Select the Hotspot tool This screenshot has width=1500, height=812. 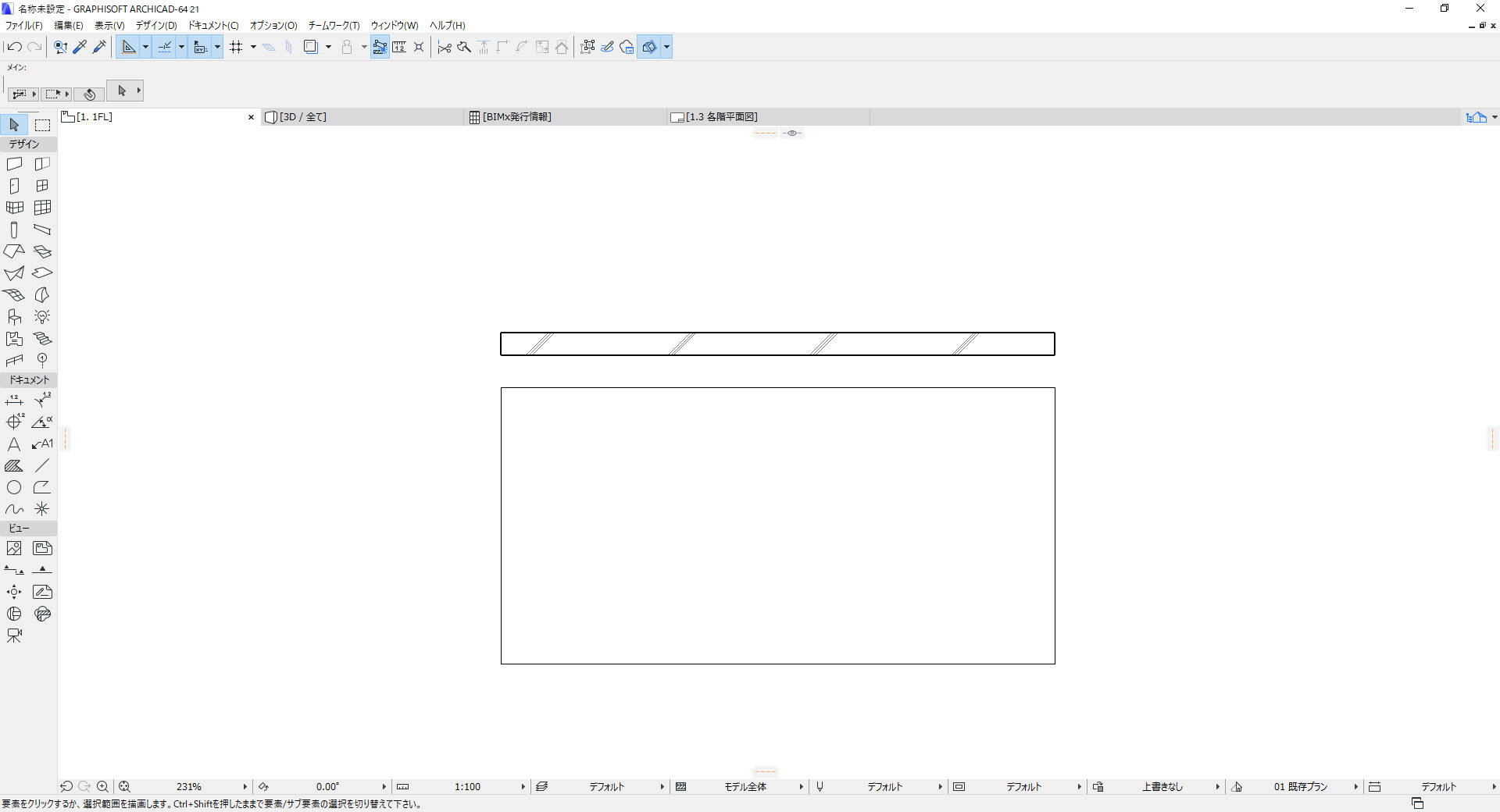click(42, 509)
